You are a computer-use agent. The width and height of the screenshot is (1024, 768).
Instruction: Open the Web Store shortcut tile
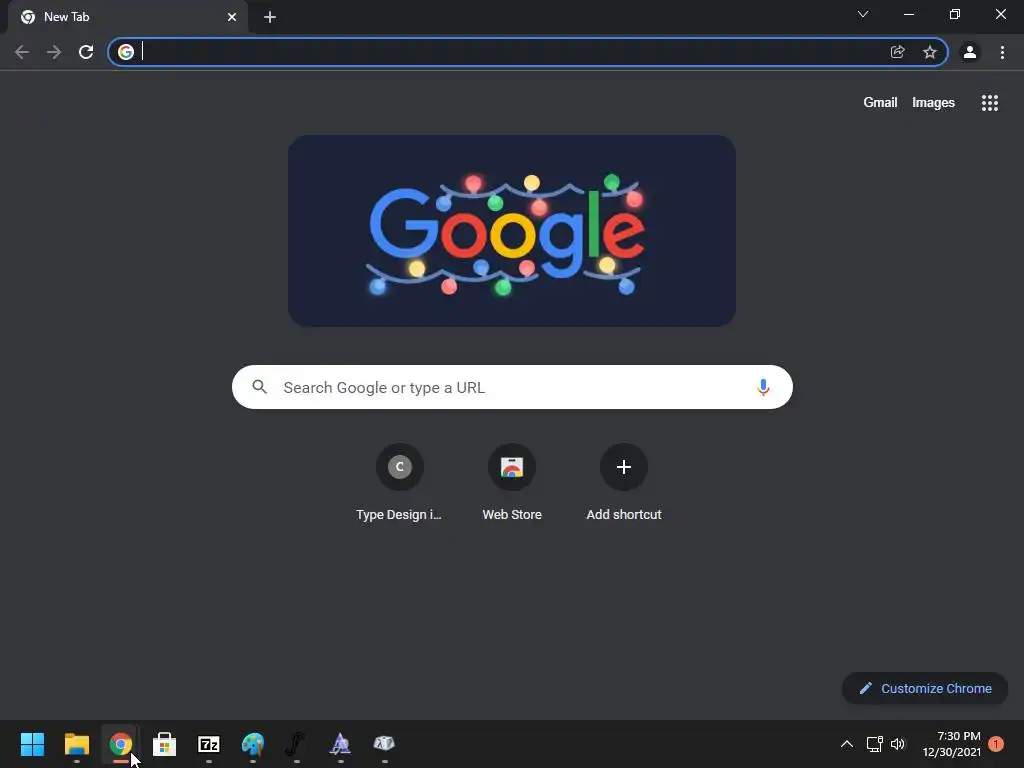tap(512, 483)
